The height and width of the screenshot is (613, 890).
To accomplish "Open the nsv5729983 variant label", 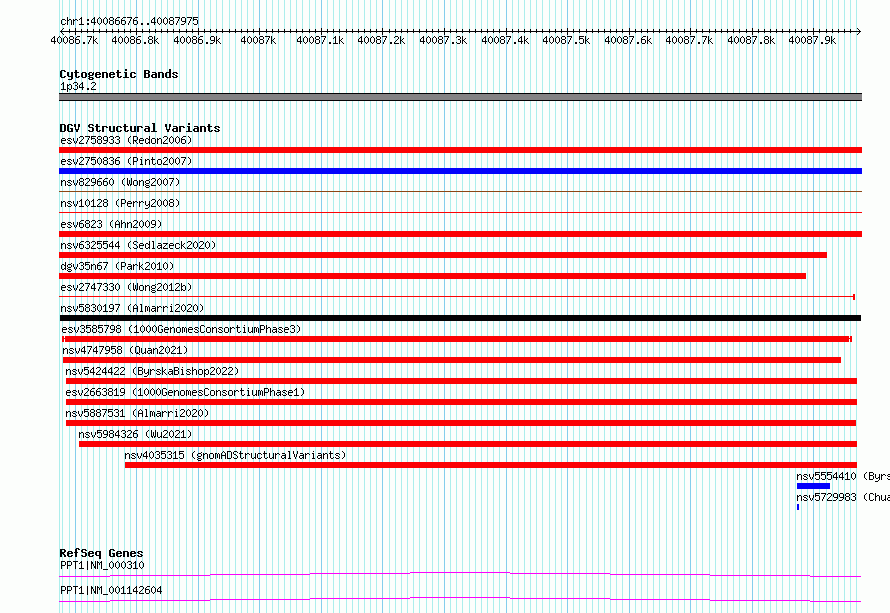I will pyautogui.click(x=843, y=497).
